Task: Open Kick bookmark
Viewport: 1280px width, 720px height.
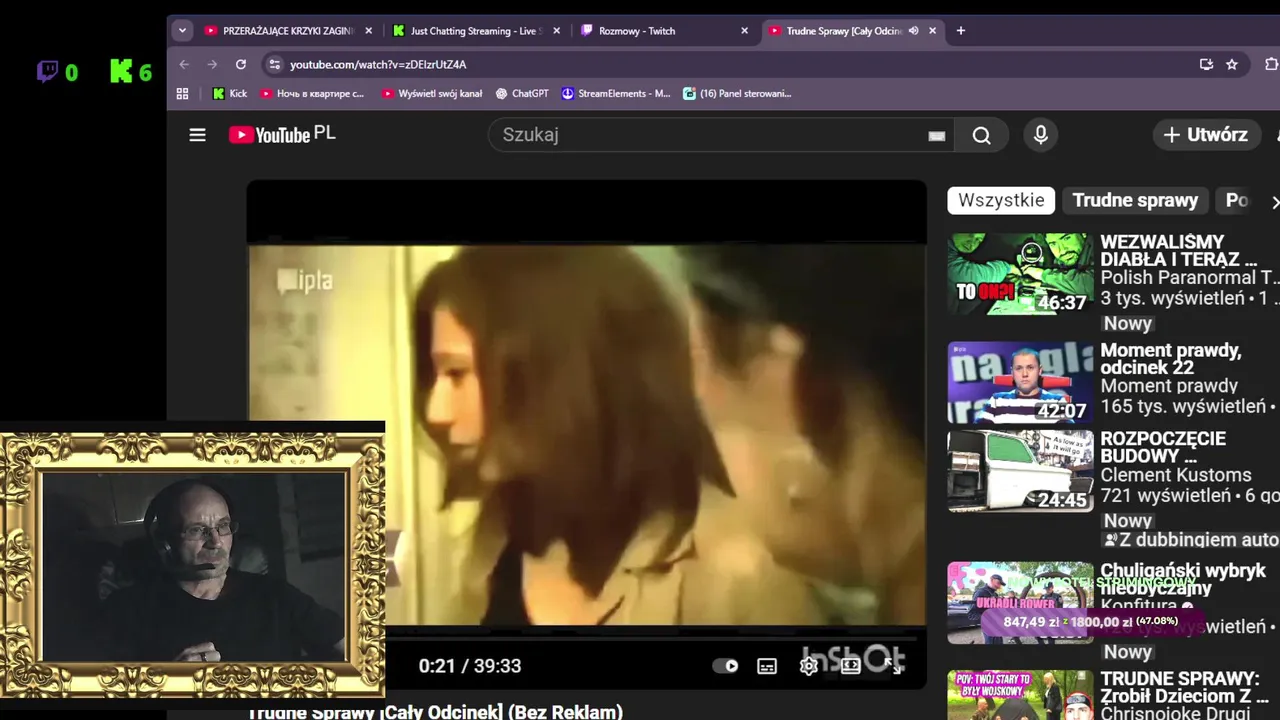Action: 229,93
